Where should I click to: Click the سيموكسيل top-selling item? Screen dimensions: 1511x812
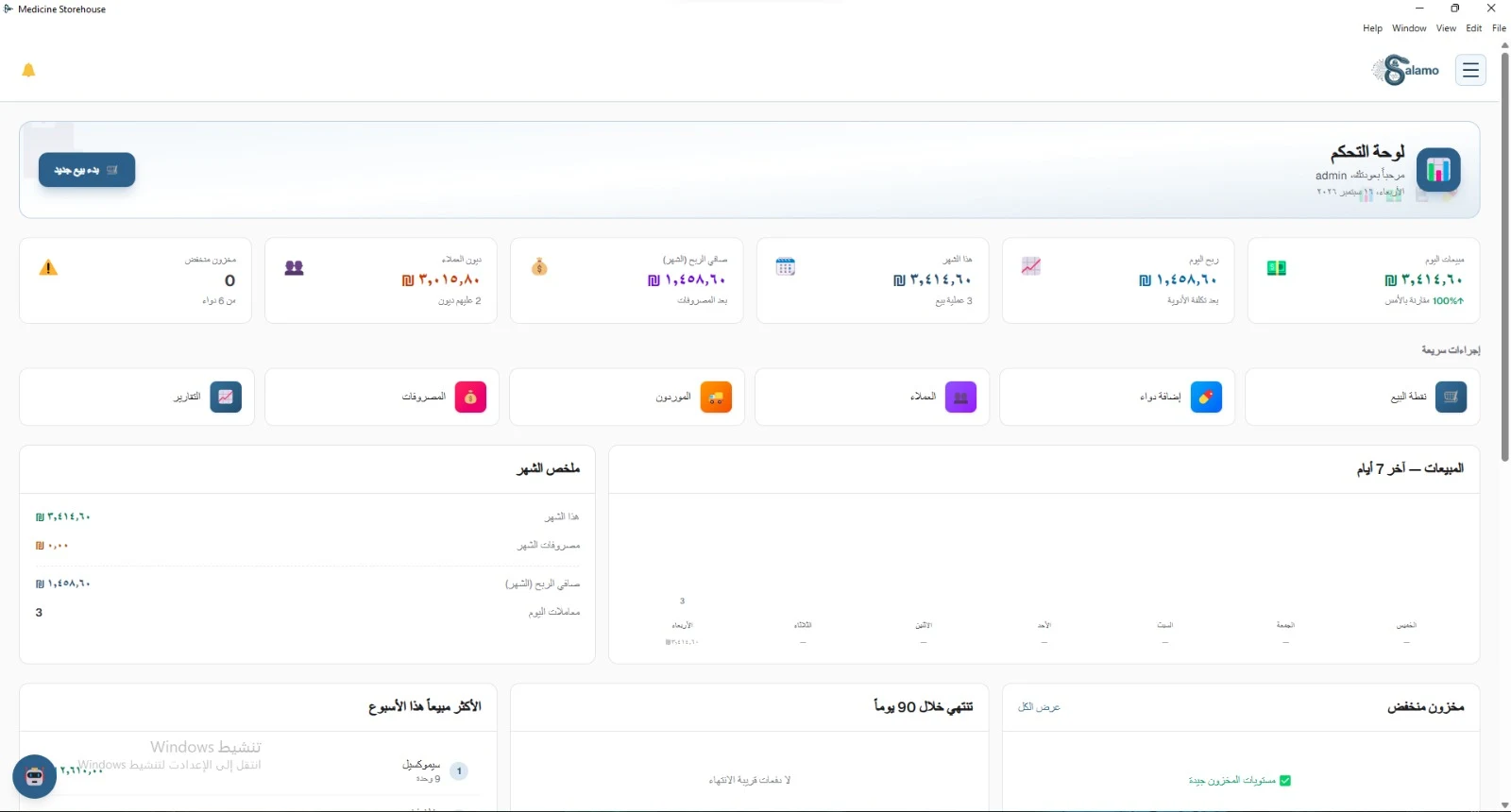click(421, 765)
